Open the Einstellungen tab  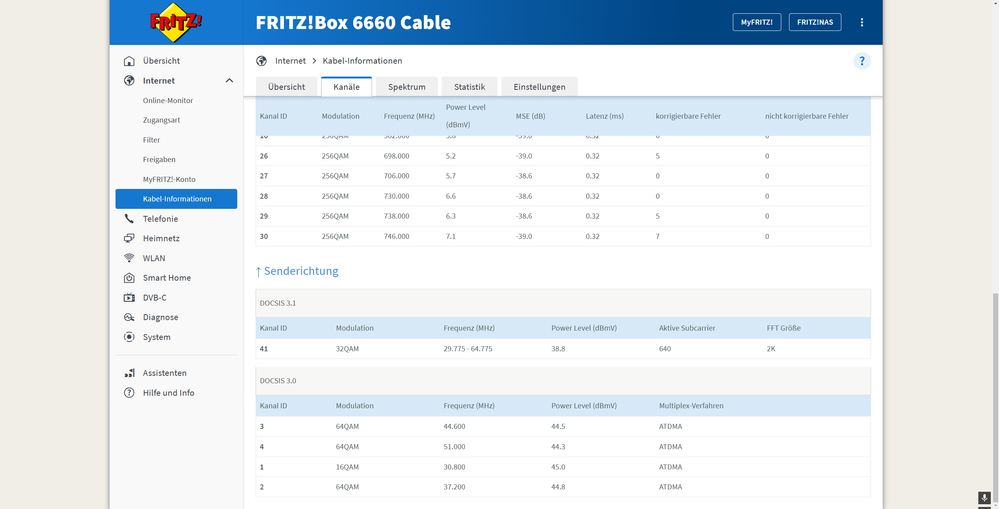[x=540, y=87]
